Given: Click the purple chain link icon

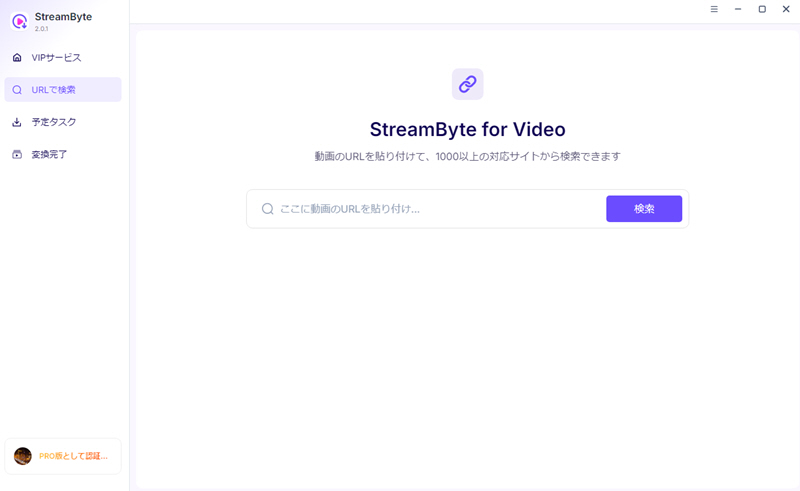Looking at the screenshot, I should click(x=467, y=84).
